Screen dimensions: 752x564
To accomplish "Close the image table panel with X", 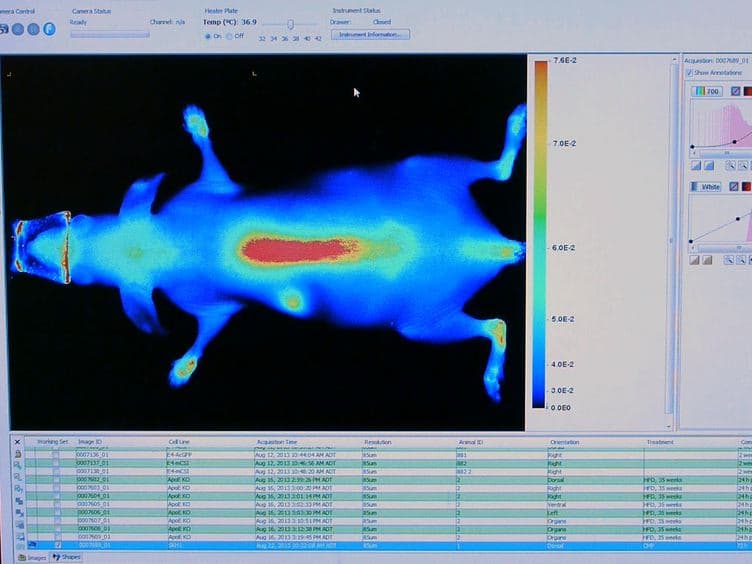I will (x=17, y=442).
